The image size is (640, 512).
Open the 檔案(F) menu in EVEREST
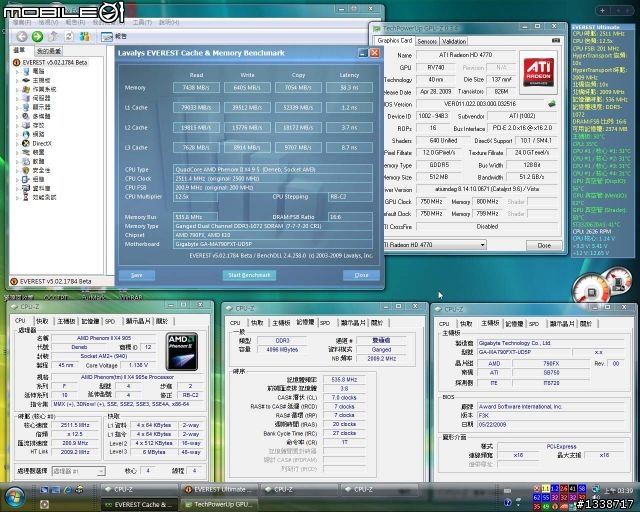(22, 22)
